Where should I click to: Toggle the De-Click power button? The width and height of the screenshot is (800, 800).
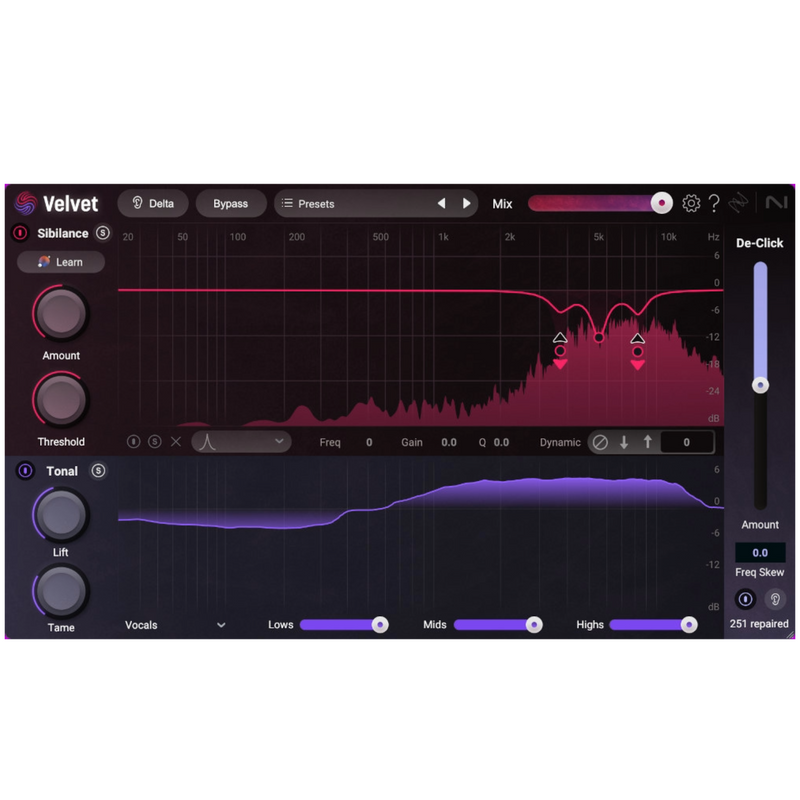745,599
